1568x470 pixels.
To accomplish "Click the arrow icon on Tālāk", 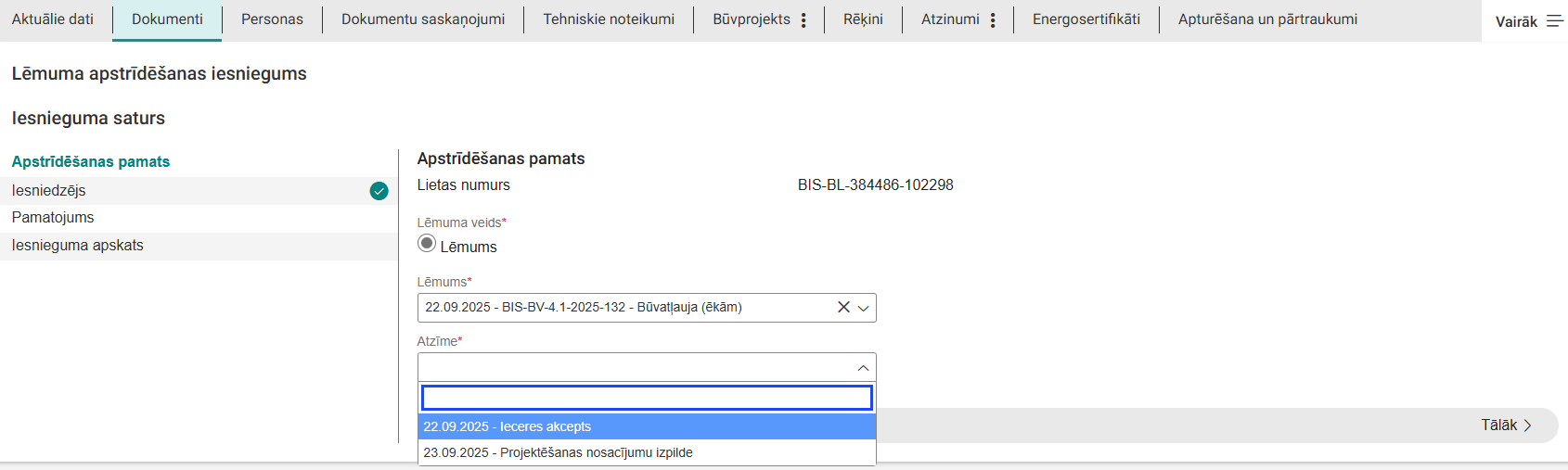I will [x=1527, y=426].
